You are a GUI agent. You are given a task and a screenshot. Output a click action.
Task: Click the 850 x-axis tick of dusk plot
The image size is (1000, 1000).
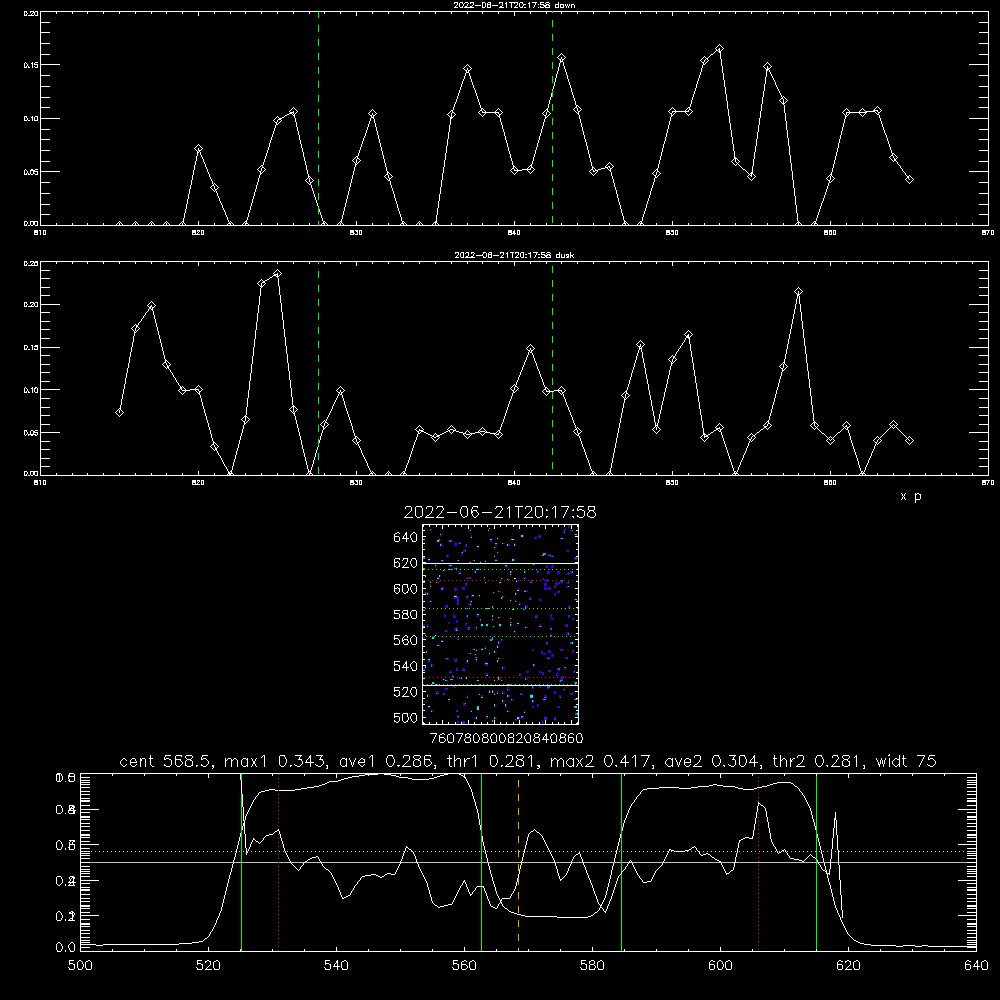point(672,483)
